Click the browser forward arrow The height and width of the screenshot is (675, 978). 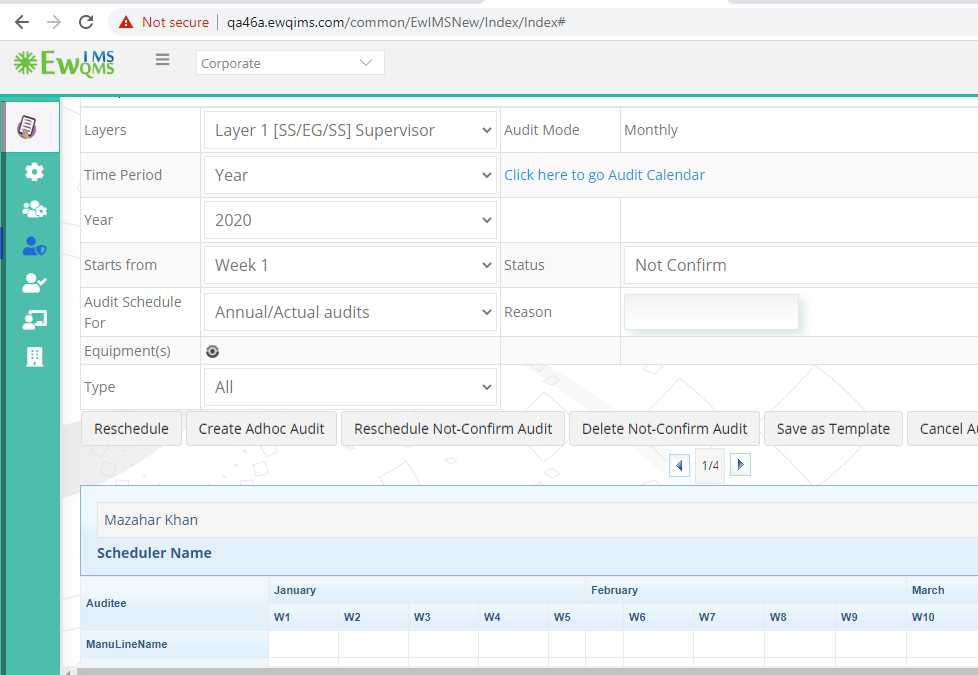click(x=54, y=22)
